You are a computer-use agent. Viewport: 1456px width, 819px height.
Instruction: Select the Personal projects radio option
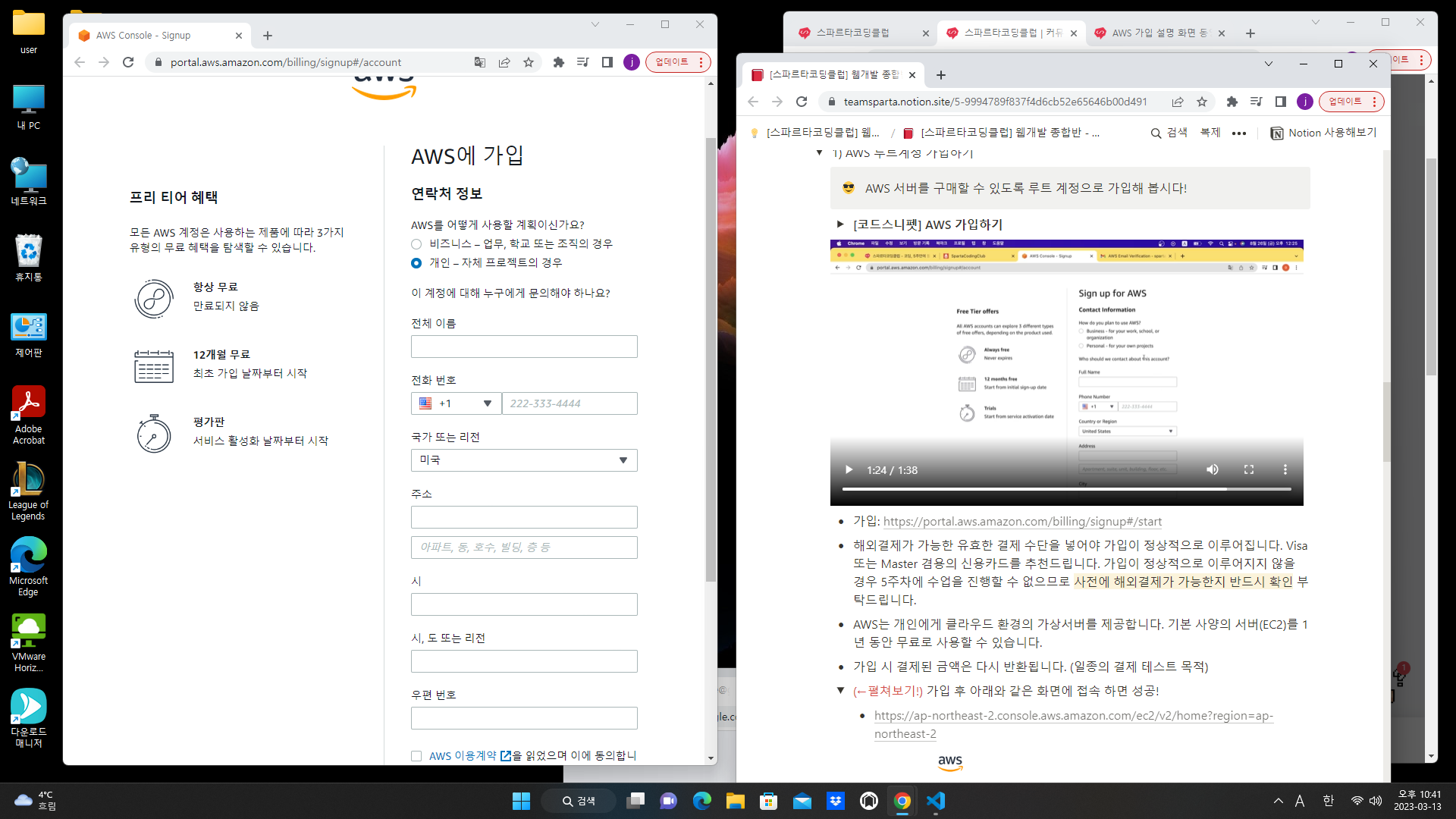coord(416,263)
